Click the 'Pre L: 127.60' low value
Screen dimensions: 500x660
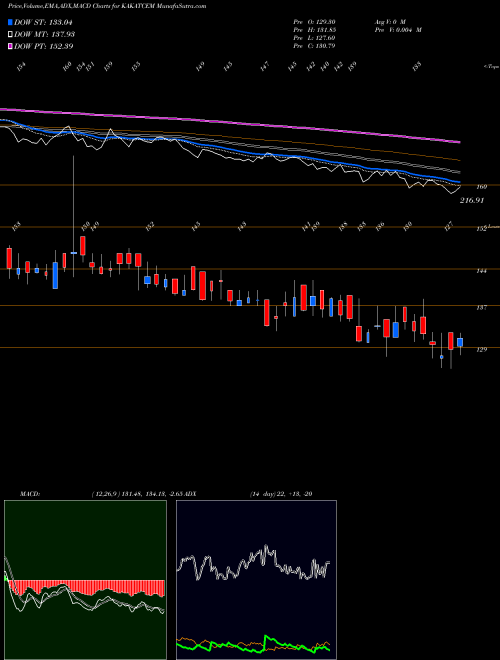[314, 38]
